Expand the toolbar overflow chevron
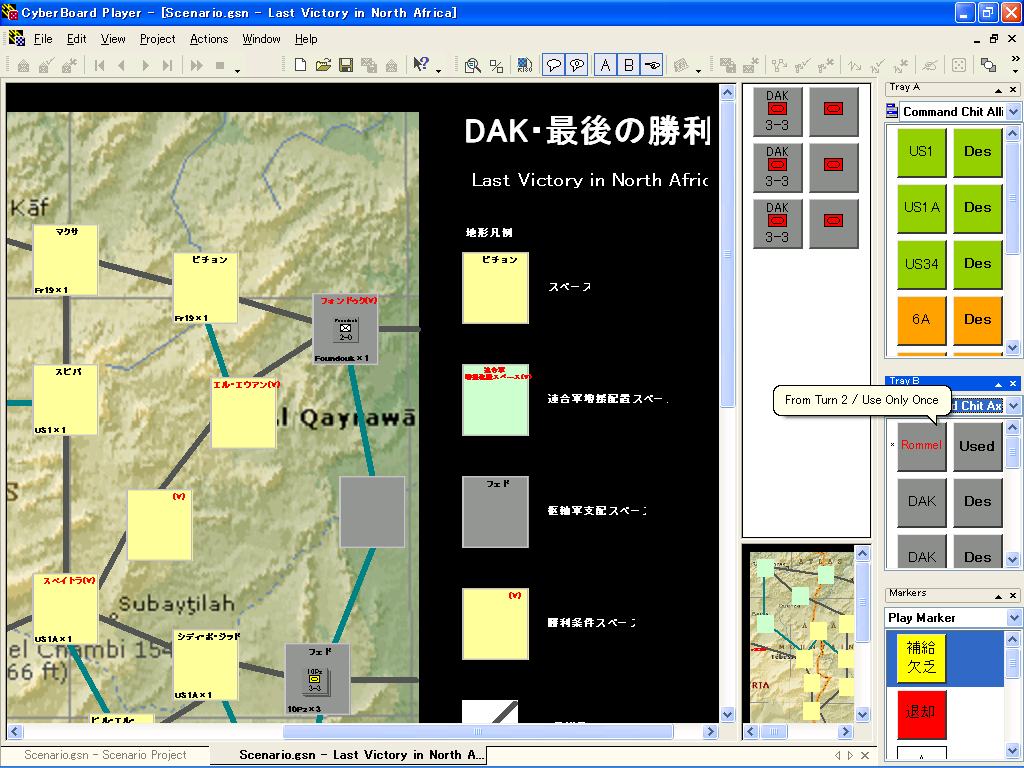This screenshot has width=1024, height=768. click(x=1015, y=59)
